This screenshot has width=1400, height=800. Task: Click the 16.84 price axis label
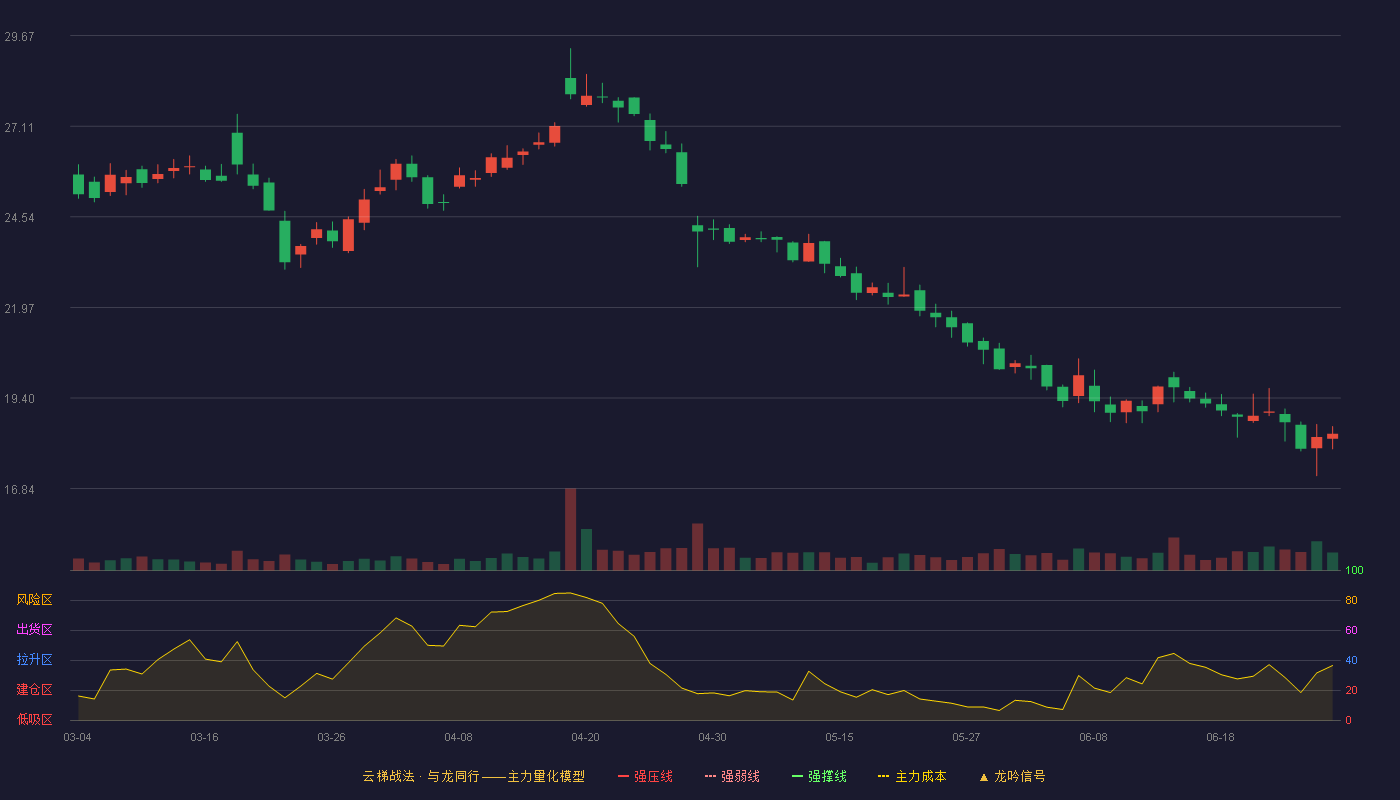click(19, 489)
